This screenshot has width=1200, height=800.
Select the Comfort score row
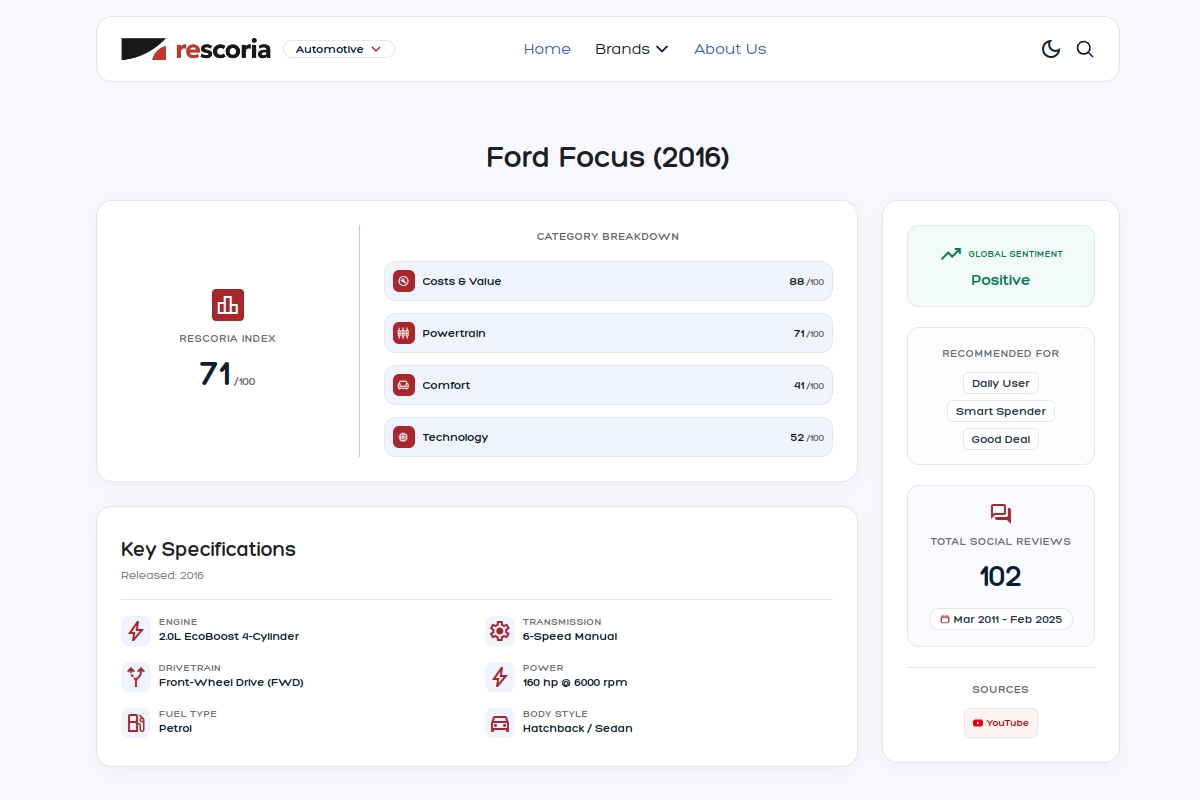click(x=608, y=385)
